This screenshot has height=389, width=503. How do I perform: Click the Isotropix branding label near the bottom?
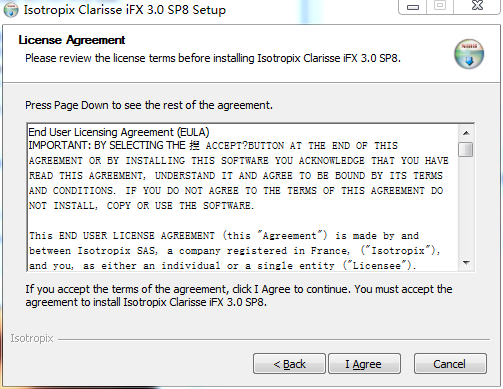pyautogui.click(x=32, y=338)
